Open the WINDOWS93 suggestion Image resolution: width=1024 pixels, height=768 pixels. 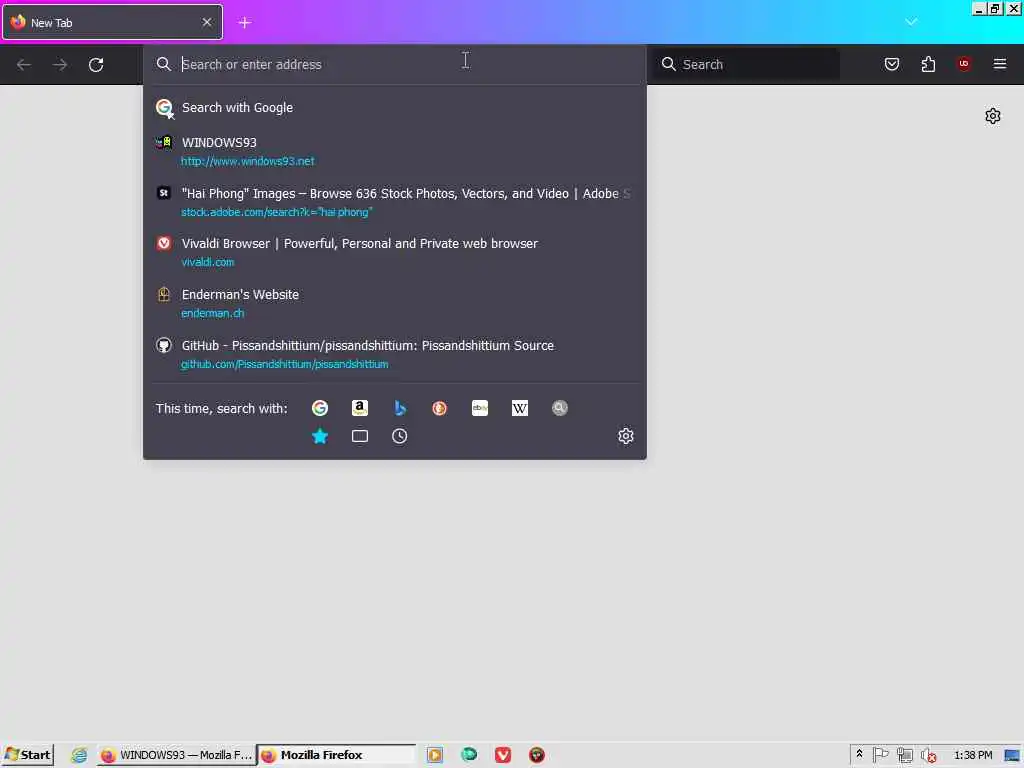(394, 151)
